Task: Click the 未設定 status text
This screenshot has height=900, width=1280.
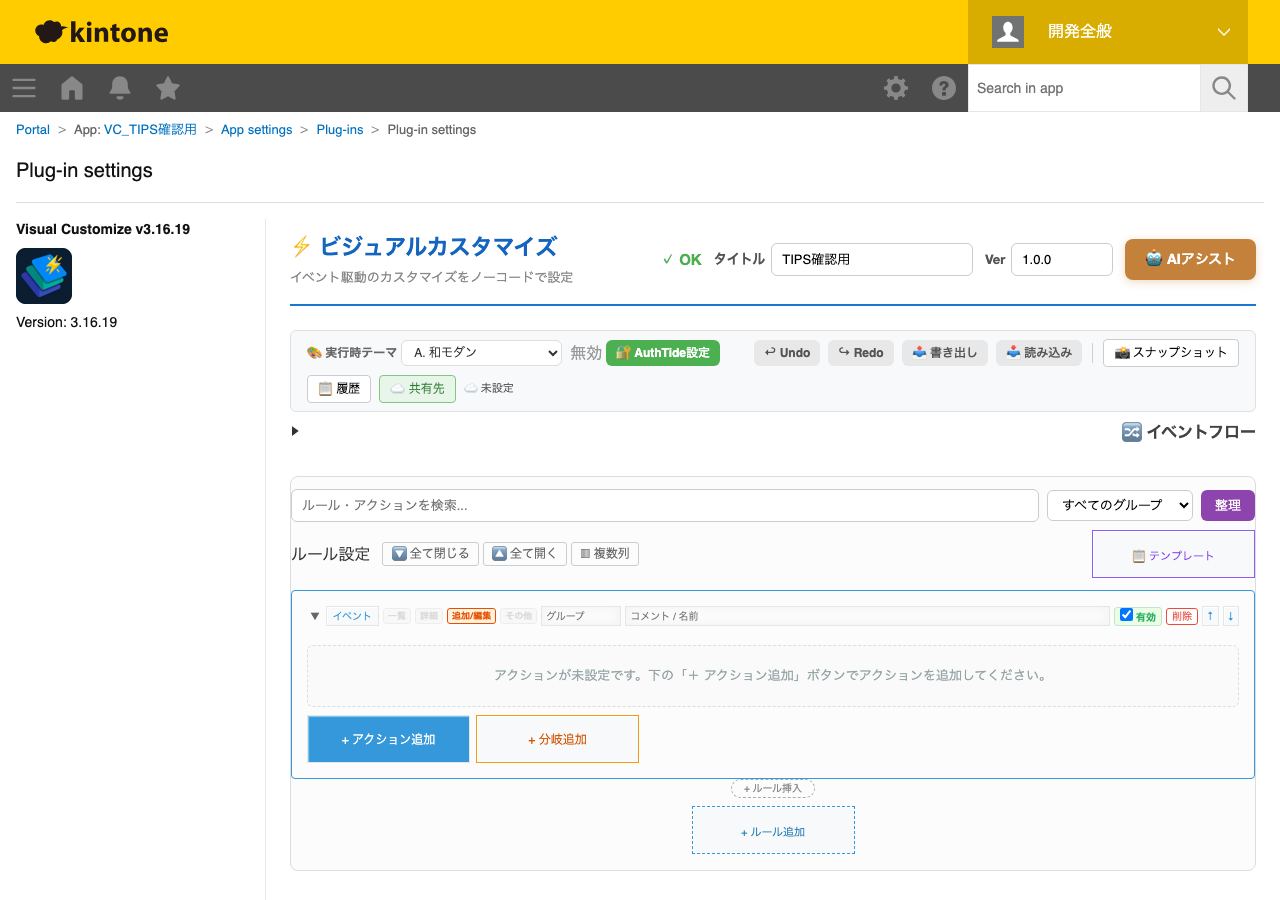Action: click(x=497, y=388)
